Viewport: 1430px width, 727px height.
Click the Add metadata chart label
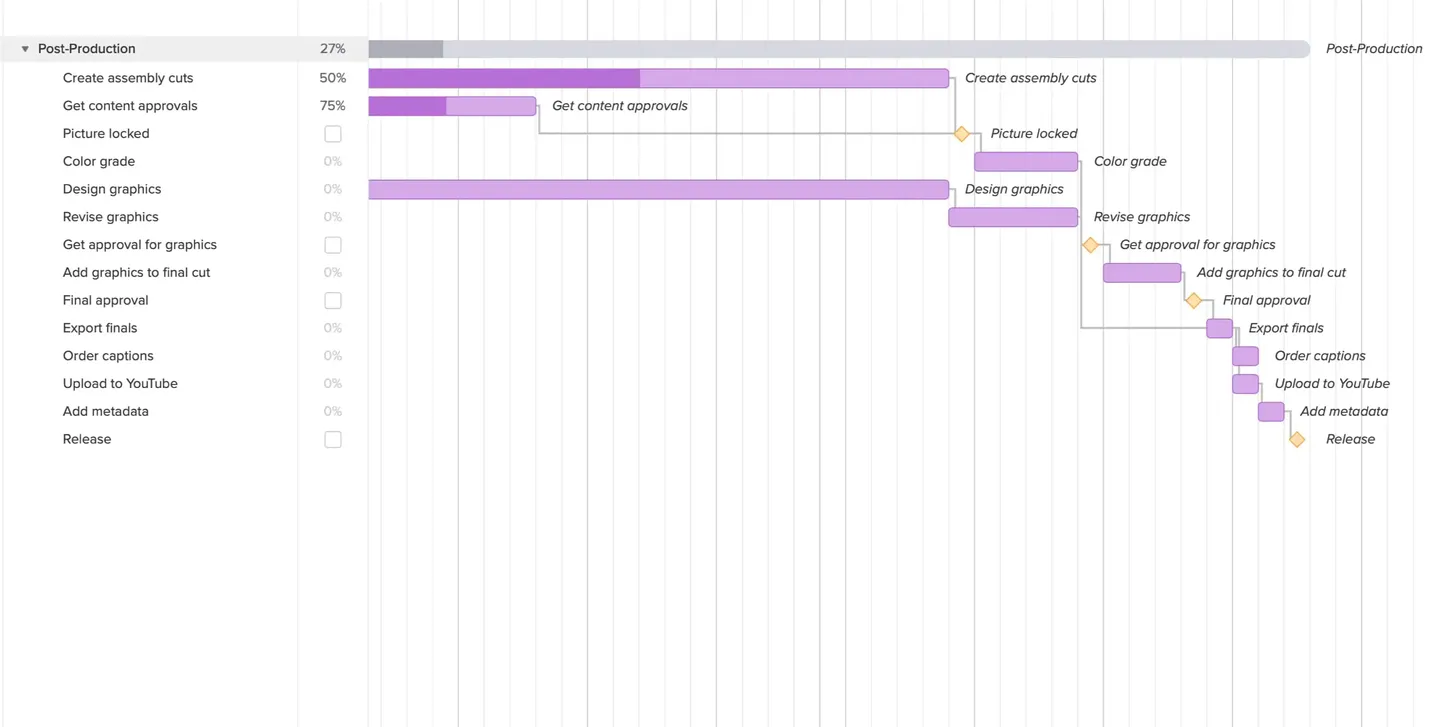coord(1344,412)
